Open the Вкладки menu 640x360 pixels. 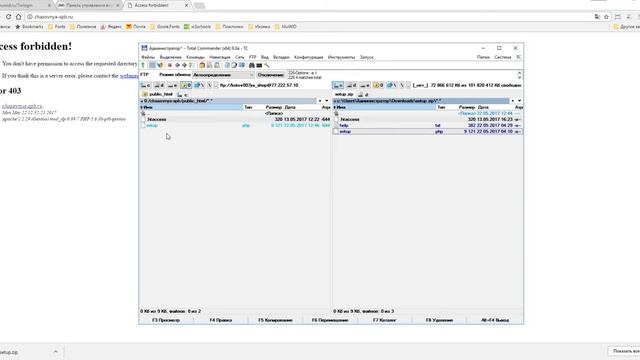(281, 57)
